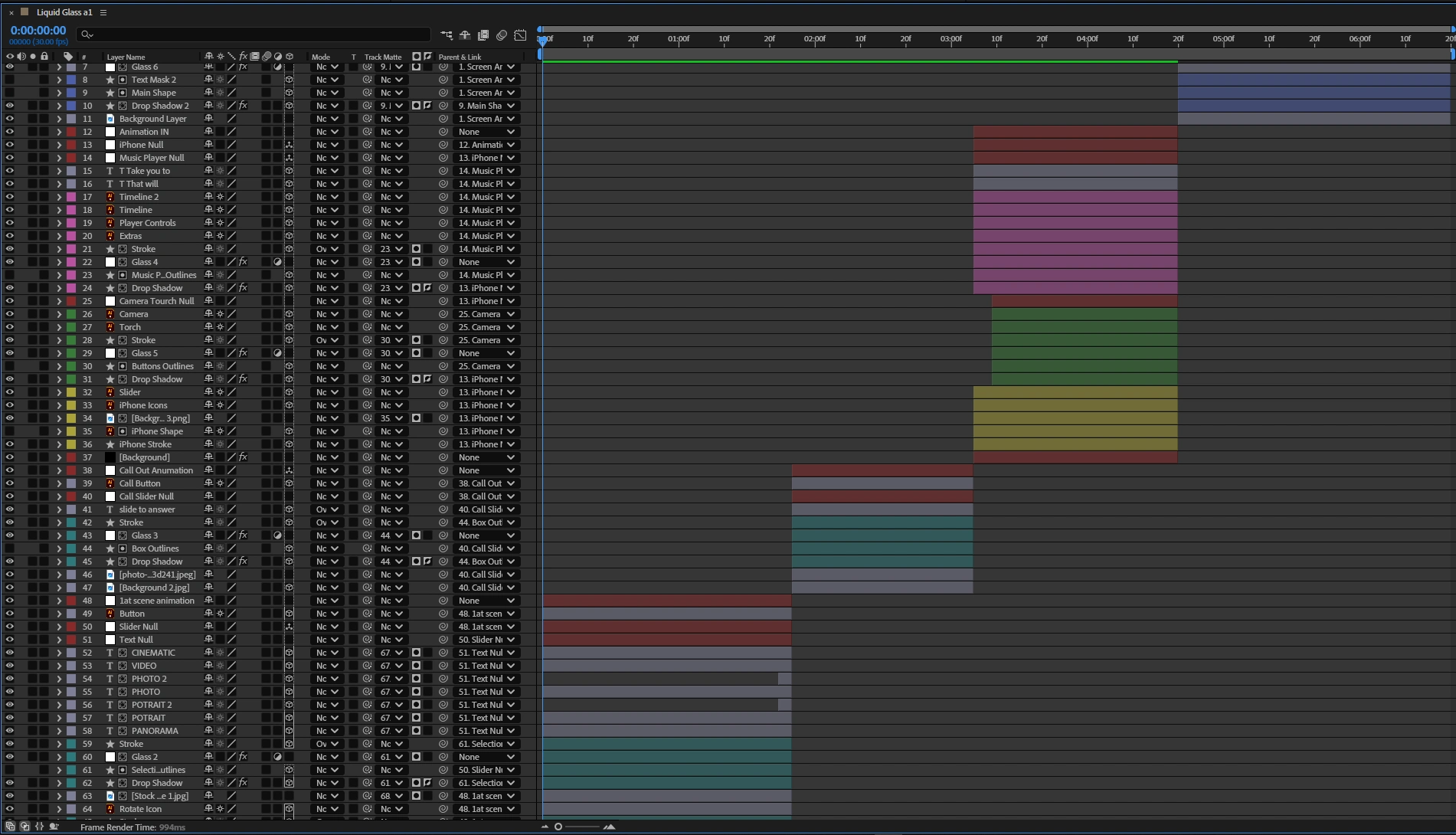Lock the Background Layer
This screenshot has width=1456, height=835.
click(x=44, y=119)
